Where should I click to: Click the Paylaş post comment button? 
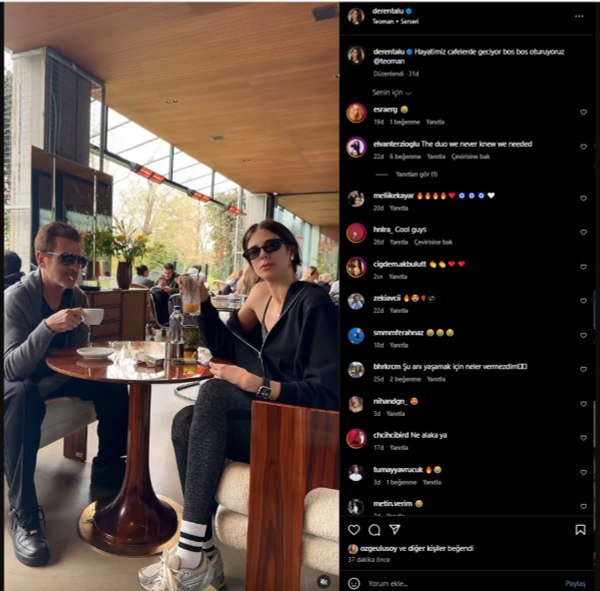pyautogui.click(x=575, y=584)
